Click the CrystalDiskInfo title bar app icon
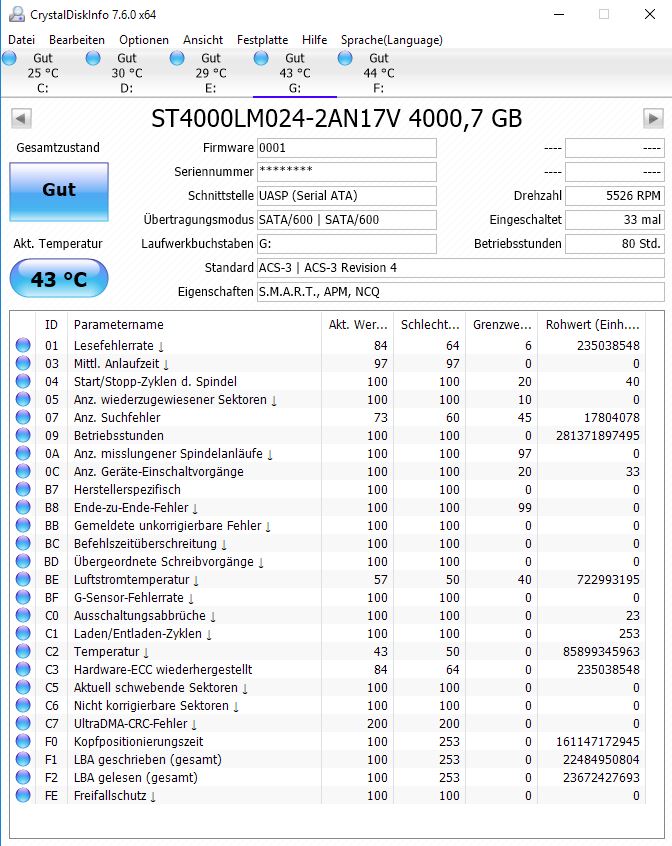The height and width of the screenshot is (846, 672). (x=17, y=14)
